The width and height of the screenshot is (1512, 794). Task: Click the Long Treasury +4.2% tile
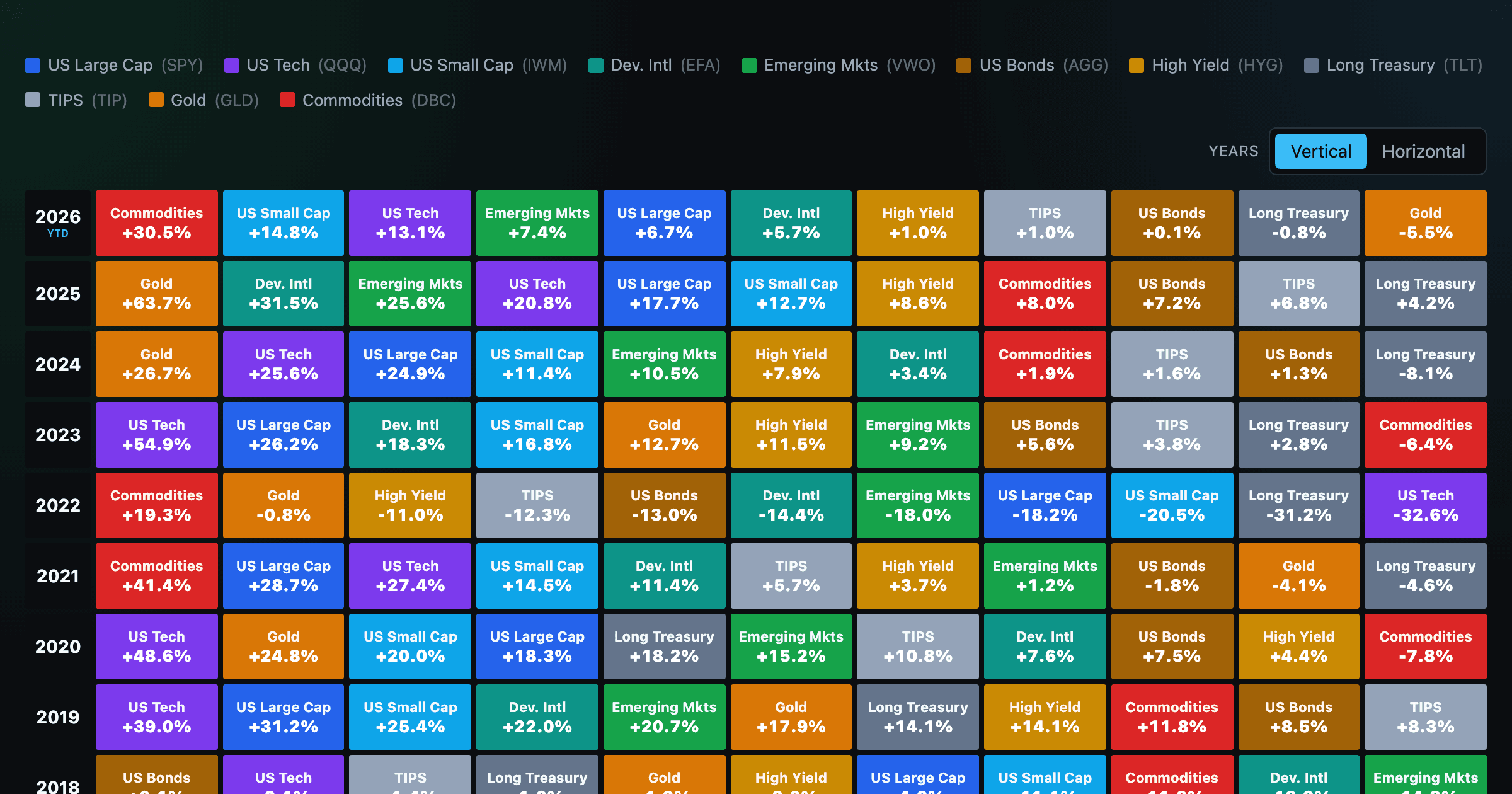tap(1426, 294)
